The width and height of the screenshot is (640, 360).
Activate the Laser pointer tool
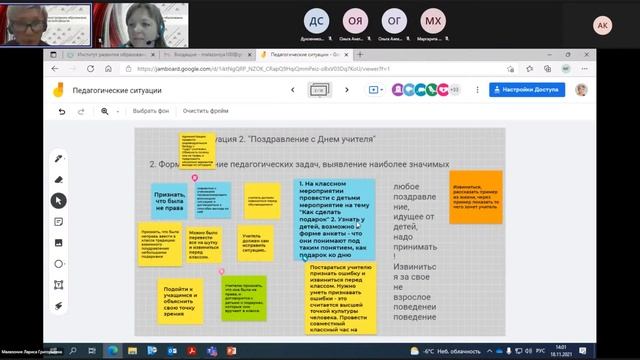click(x=58, y=306)
